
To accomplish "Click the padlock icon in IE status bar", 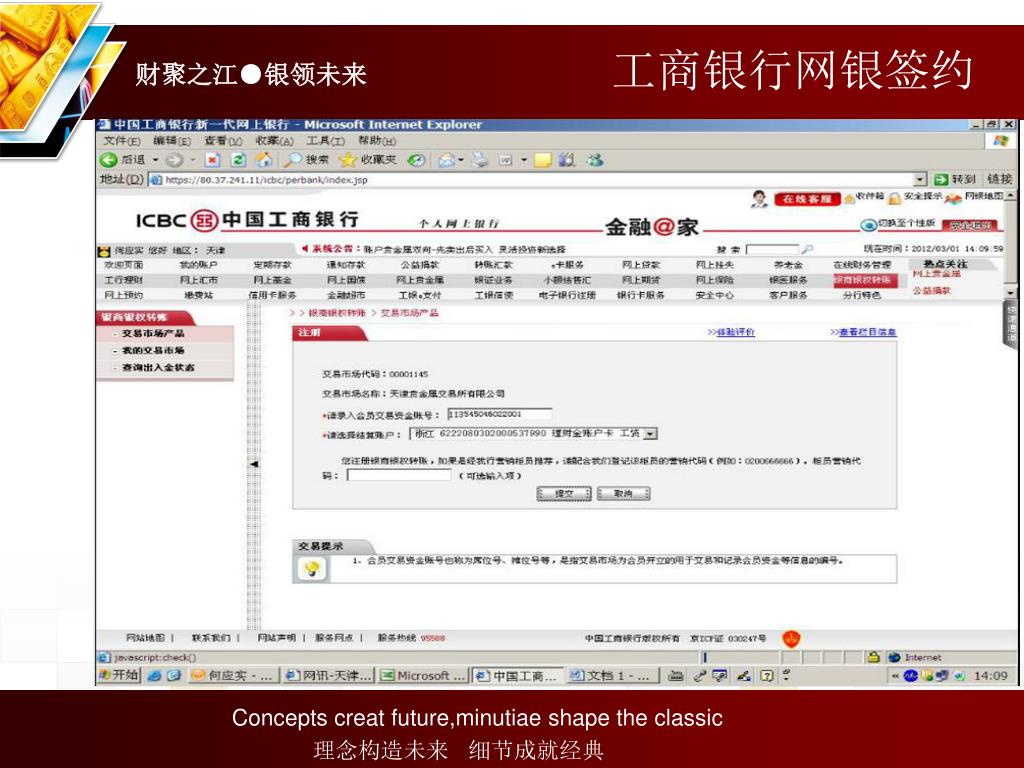I will click(873, 657).
